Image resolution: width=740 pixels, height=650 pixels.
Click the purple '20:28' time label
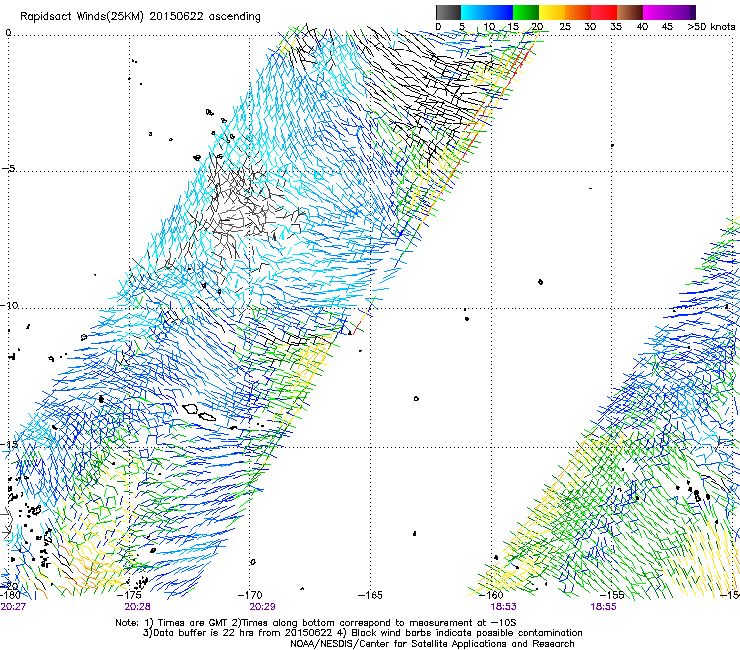point(137,607)
